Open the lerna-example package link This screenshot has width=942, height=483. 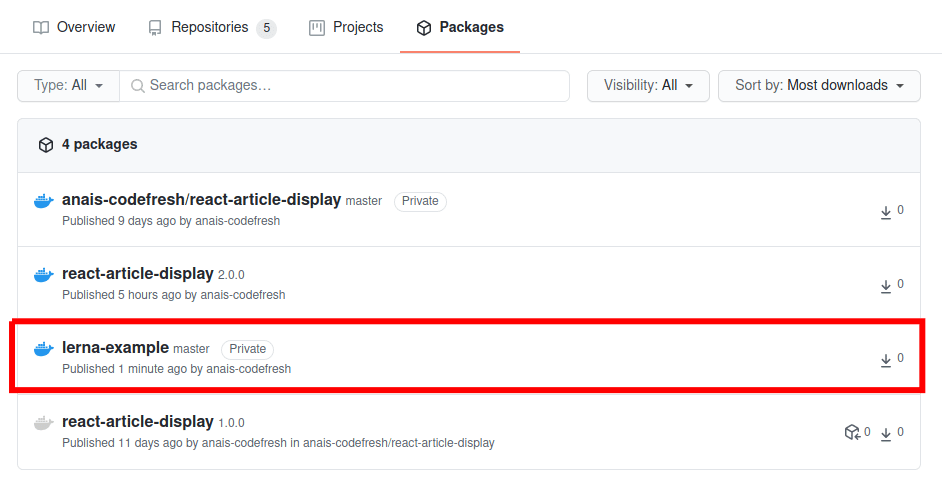[115, 348]
